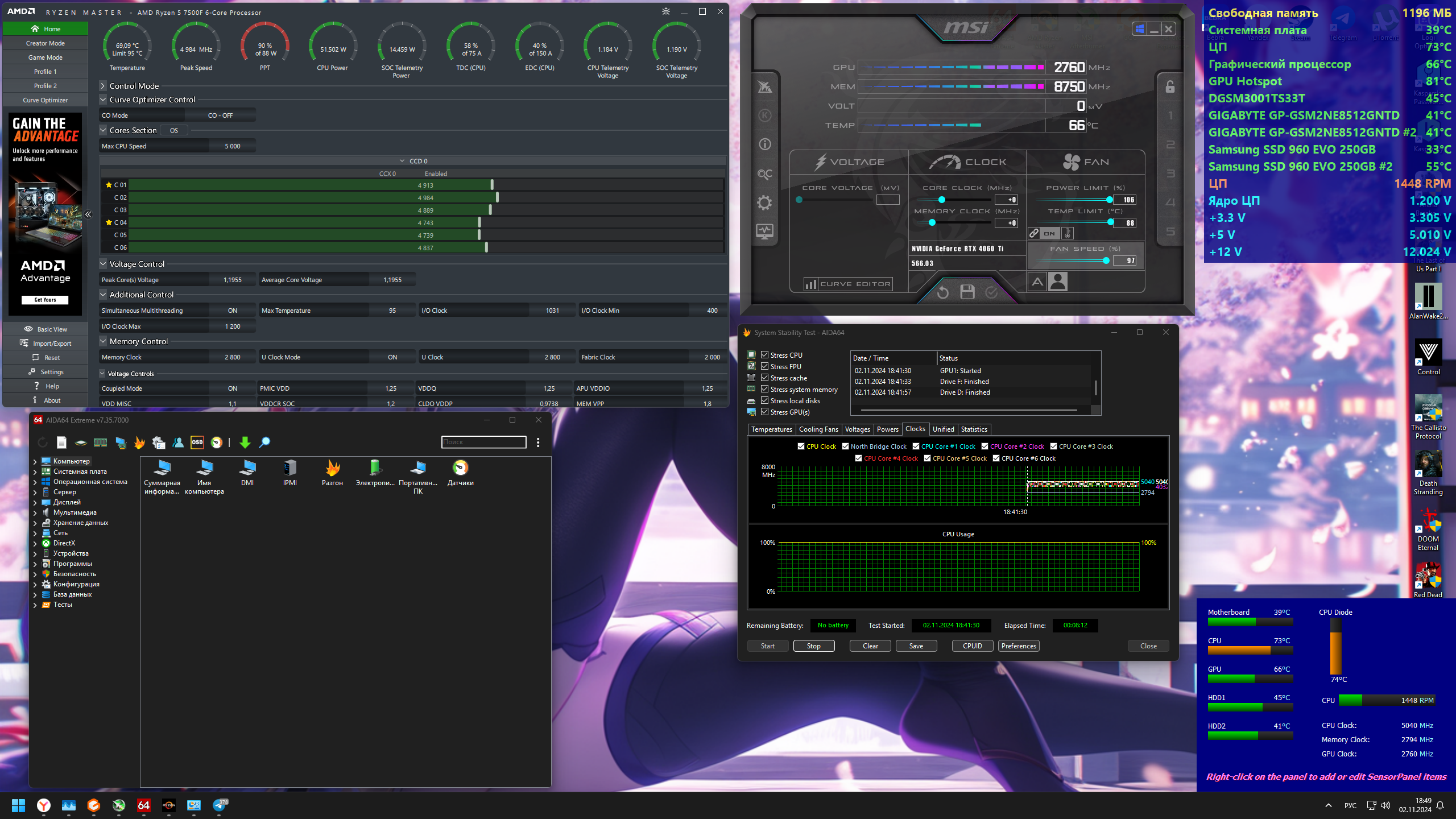This screenshot has height=819, width=1456.
Task: Expand Системная плата tree node
Action: click(35, 471)
